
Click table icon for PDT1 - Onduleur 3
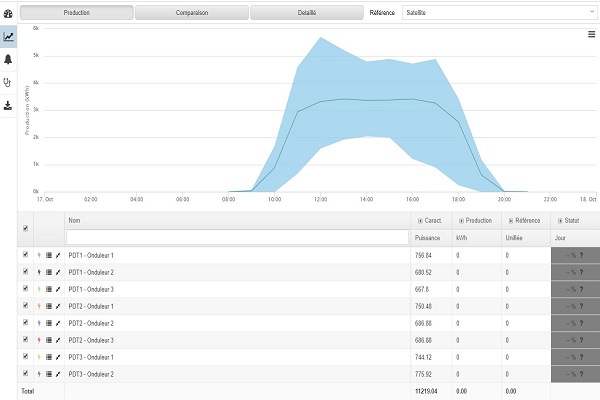pos(49,289)
